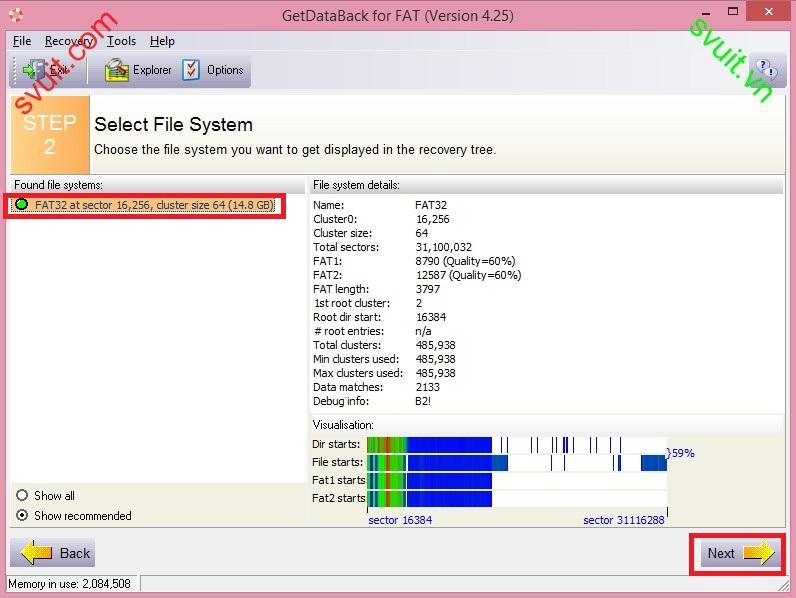The image size is (796, 598).
Task: Select the Show all radio button
Action: click(22, 495)
